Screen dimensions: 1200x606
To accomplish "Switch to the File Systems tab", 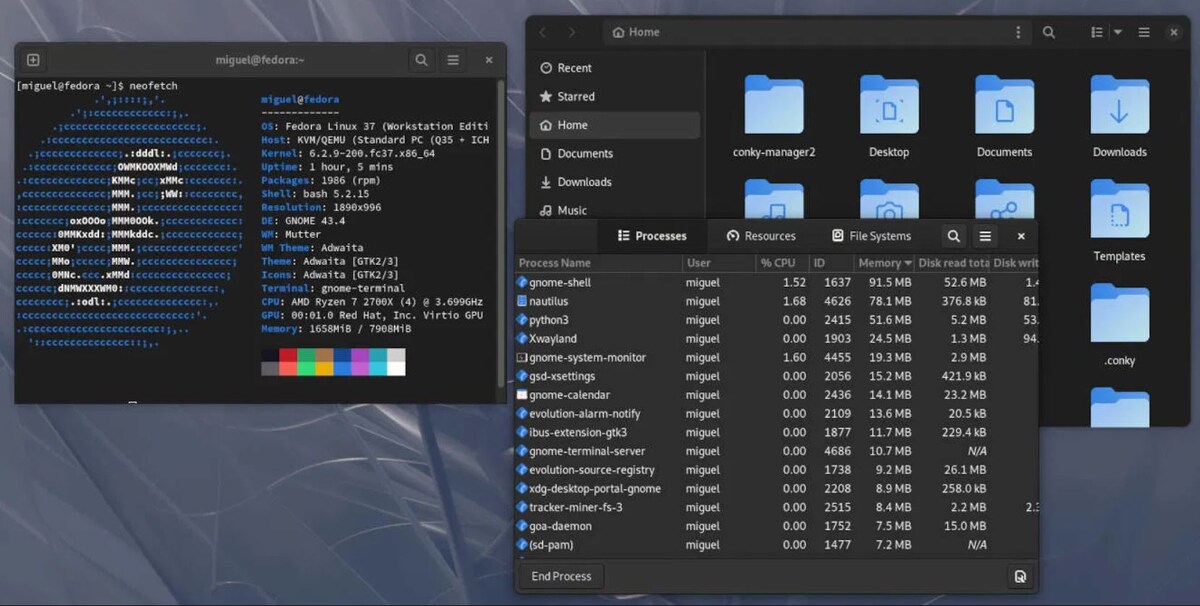I will (x=871, y=236).
